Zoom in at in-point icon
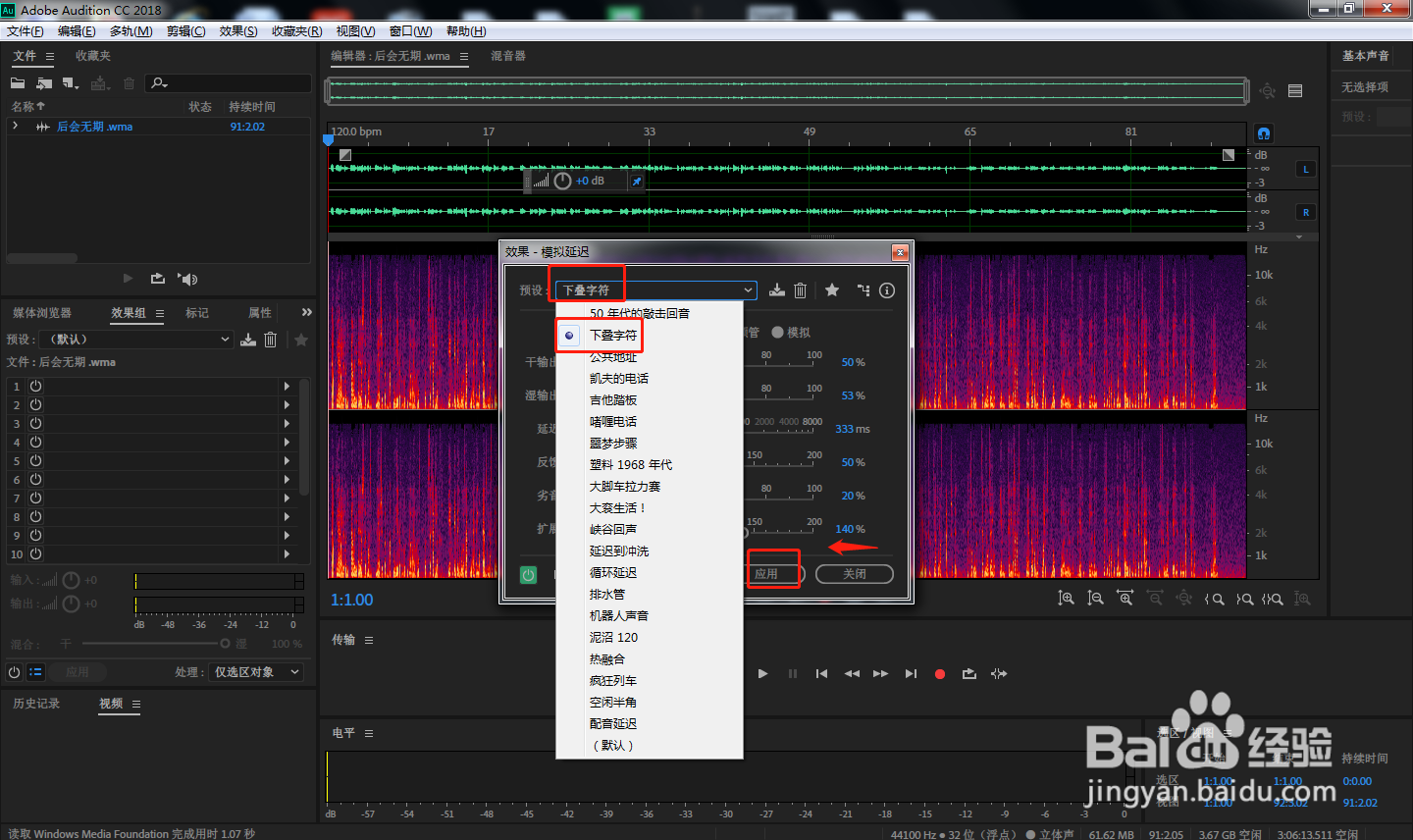The image size is (1413, 840). coord(1215,599)
